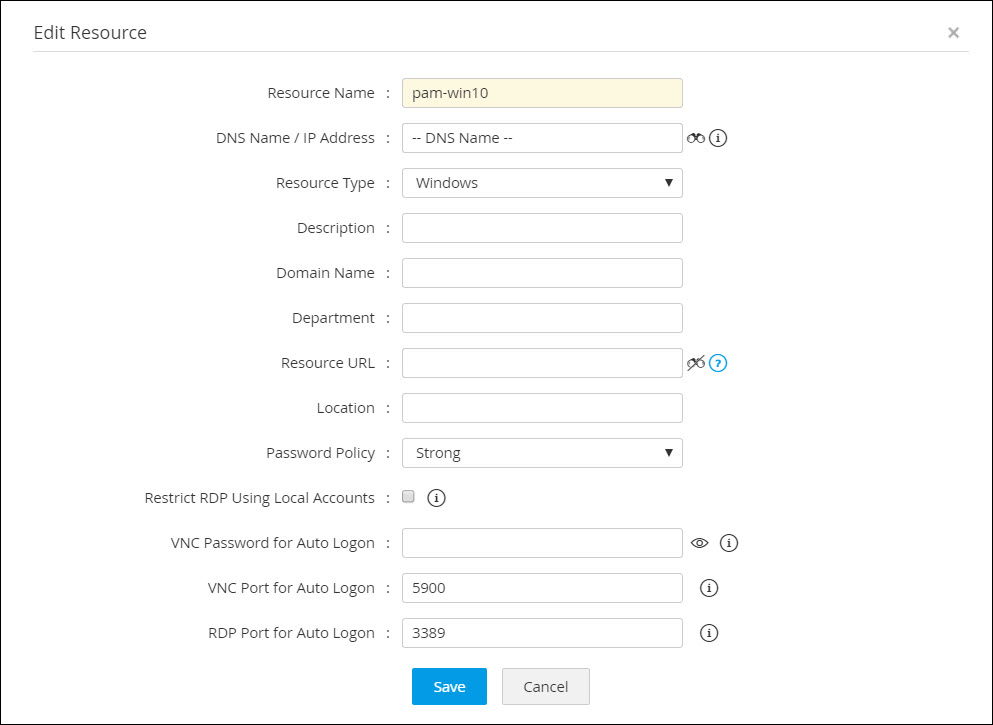Image resolution: width=993 pixels, height=725 pixels.
Task: Click info icon for RDP Port
Action: point(709,633)
